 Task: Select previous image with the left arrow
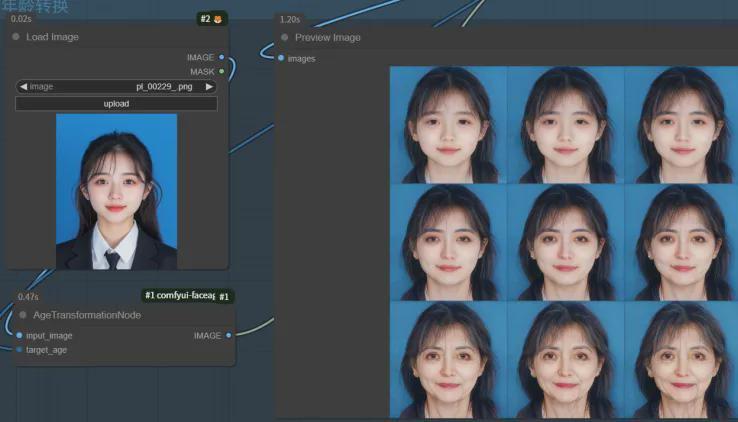(23, 87)
